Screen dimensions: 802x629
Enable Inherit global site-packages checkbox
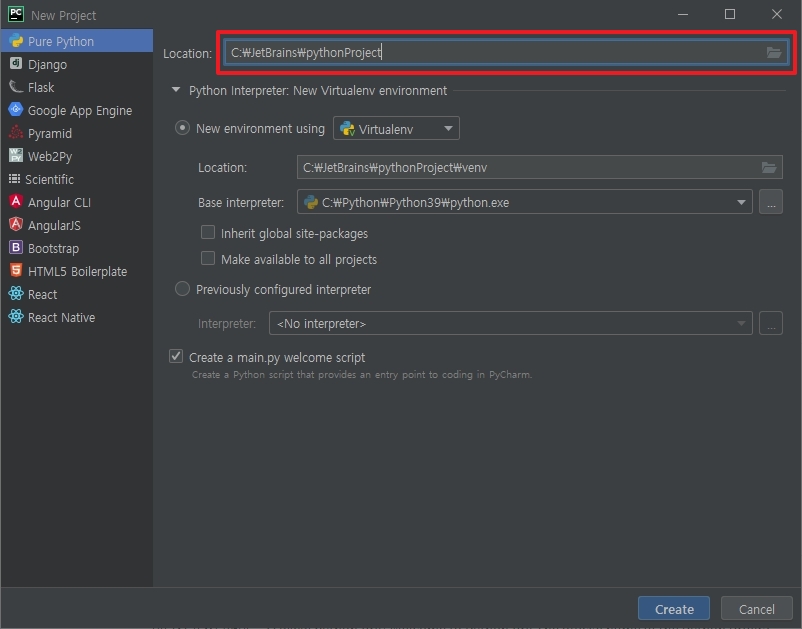click(208, 233)
